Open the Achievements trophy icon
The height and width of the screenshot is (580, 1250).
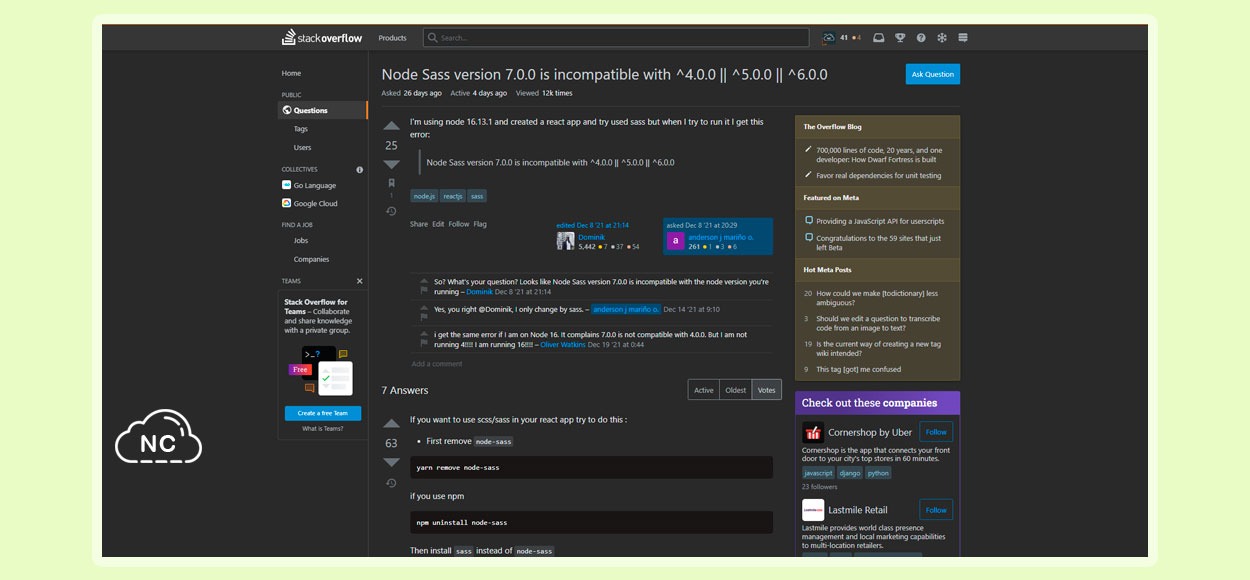(899, 38)
